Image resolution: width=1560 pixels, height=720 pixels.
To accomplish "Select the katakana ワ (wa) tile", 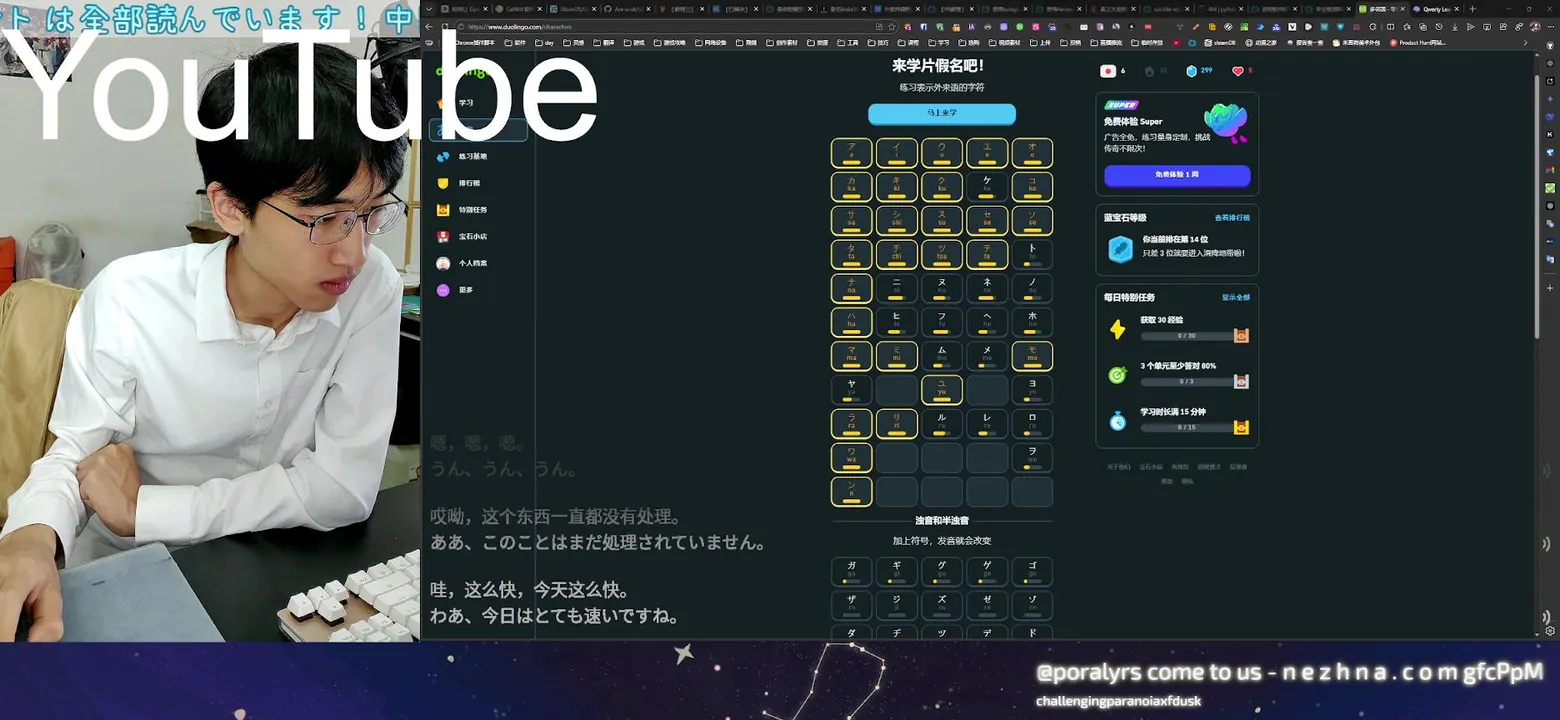I will [851, 457].
